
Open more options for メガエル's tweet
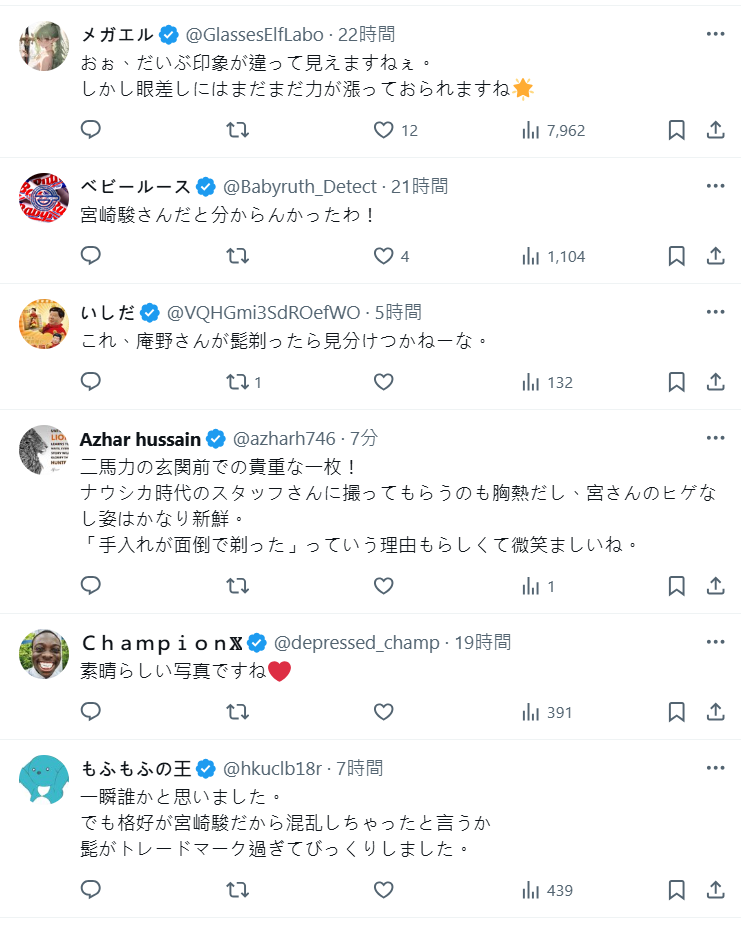(715, 34)
